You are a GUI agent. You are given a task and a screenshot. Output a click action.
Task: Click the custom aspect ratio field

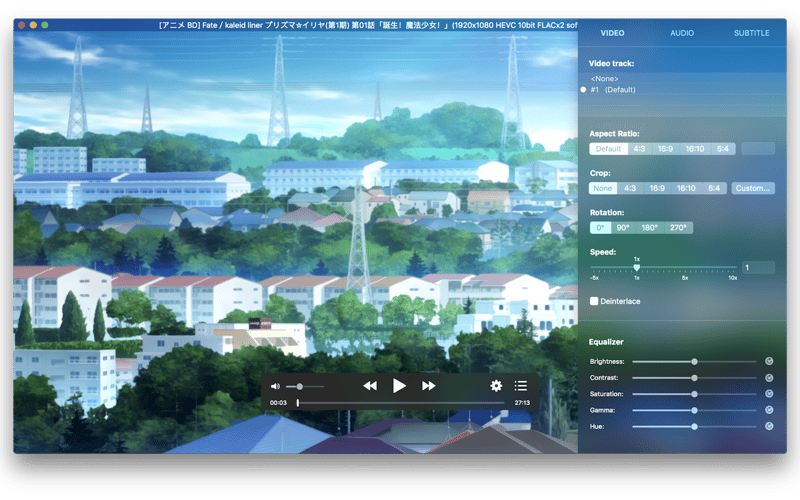tap(758, 149)
